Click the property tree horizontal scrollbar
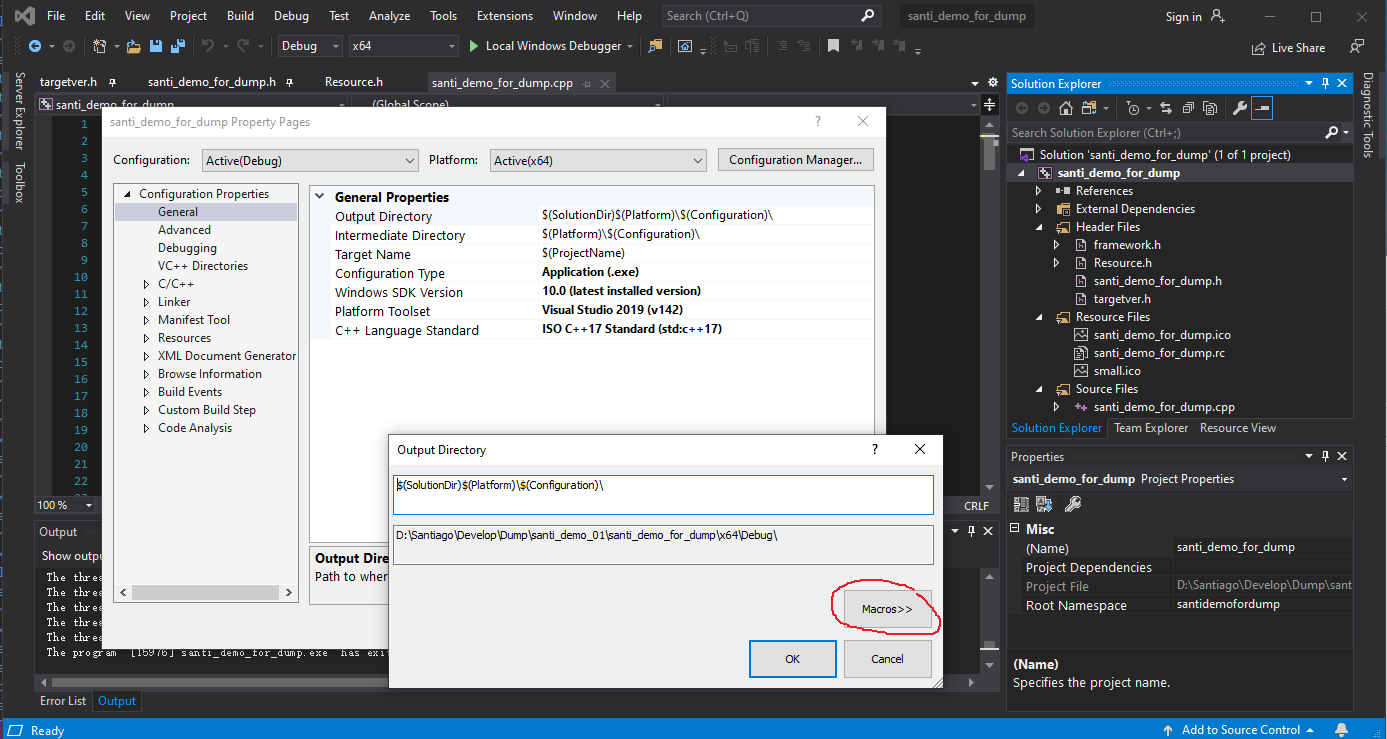Image resolution: width=1387 pixels, height=739 pixels. [x=205, y=593]
